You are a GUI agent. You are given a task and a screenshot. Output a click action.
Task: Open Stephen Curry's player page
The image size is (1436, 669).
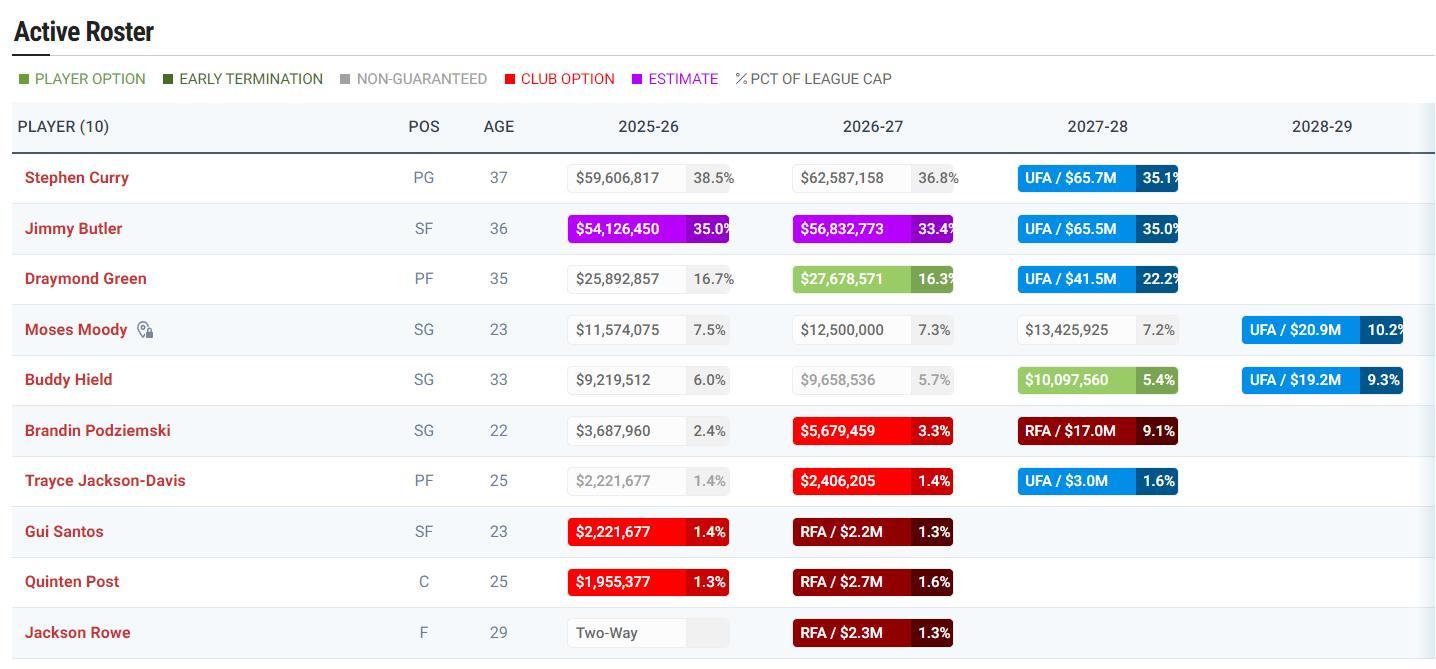[x=77, y=178]
